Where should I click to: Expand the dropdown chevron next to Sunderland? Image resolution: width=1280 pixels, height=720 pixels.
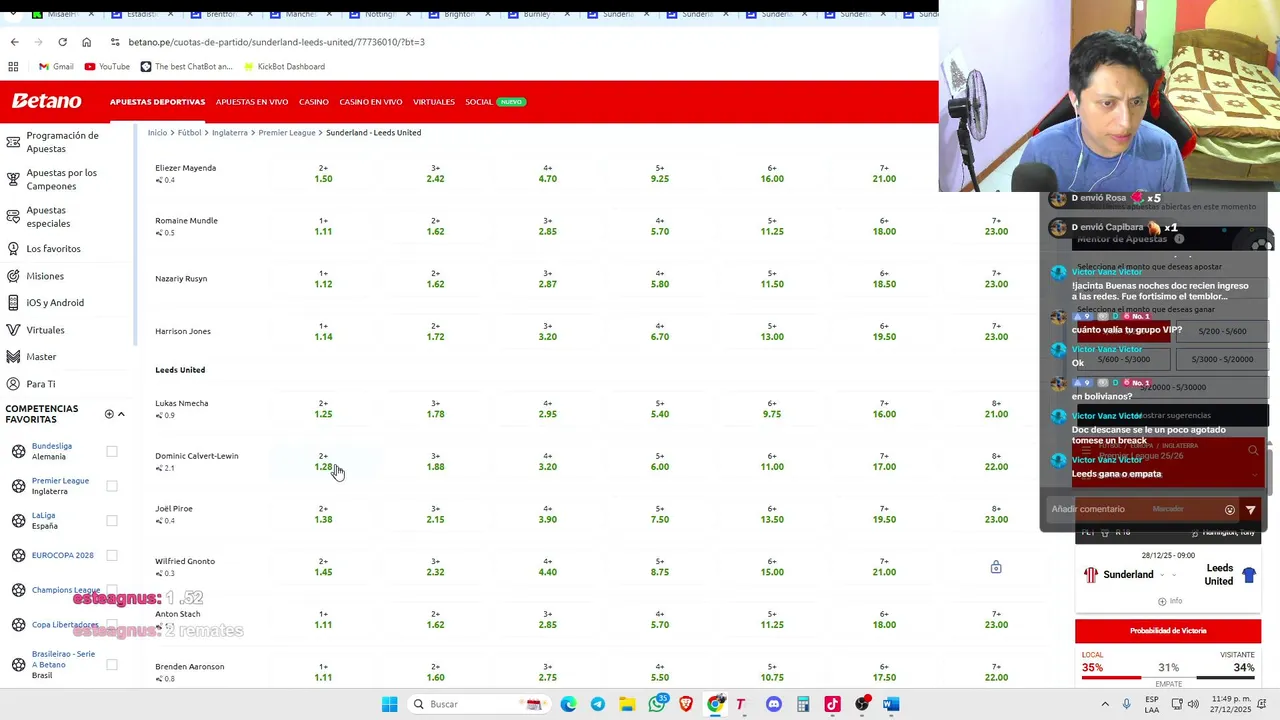(1162, 575)
